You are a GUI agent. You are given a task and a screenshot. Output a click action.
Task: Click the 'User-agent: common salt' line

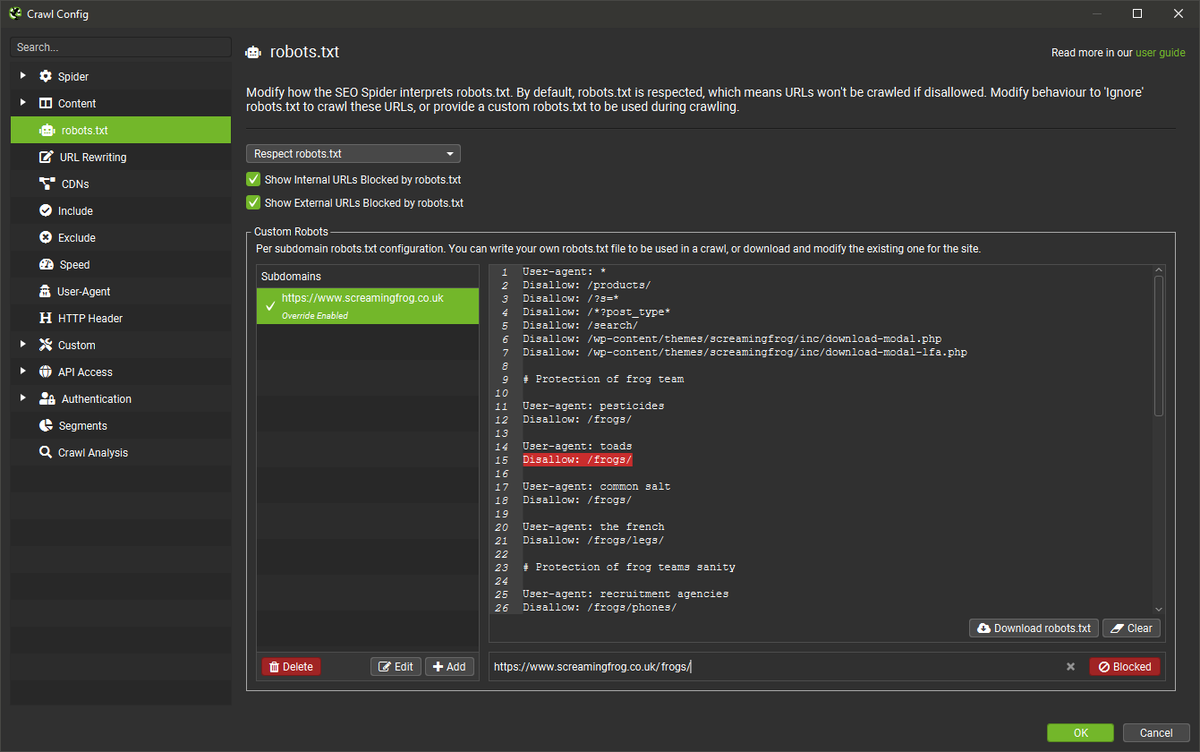pos(596,487)
